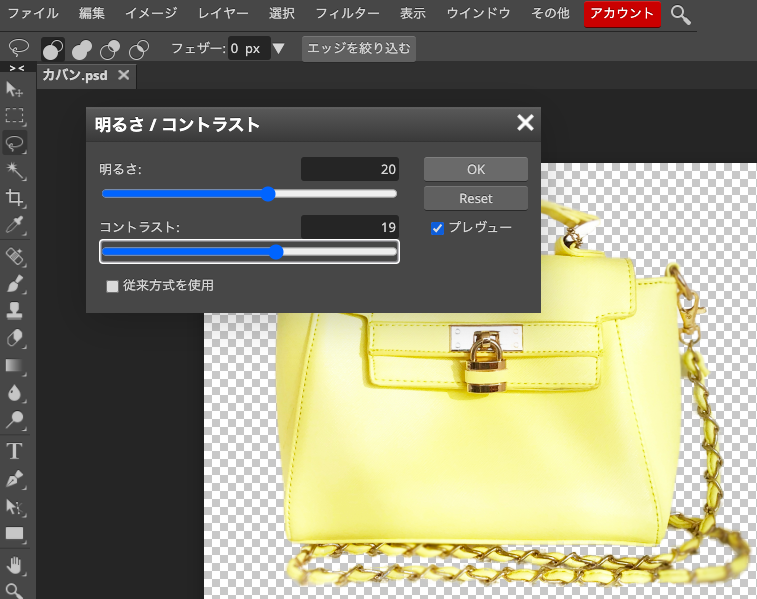Open the 選択 menu
Image resolution: width=757 pixels, height=599 pixels.
282,14
